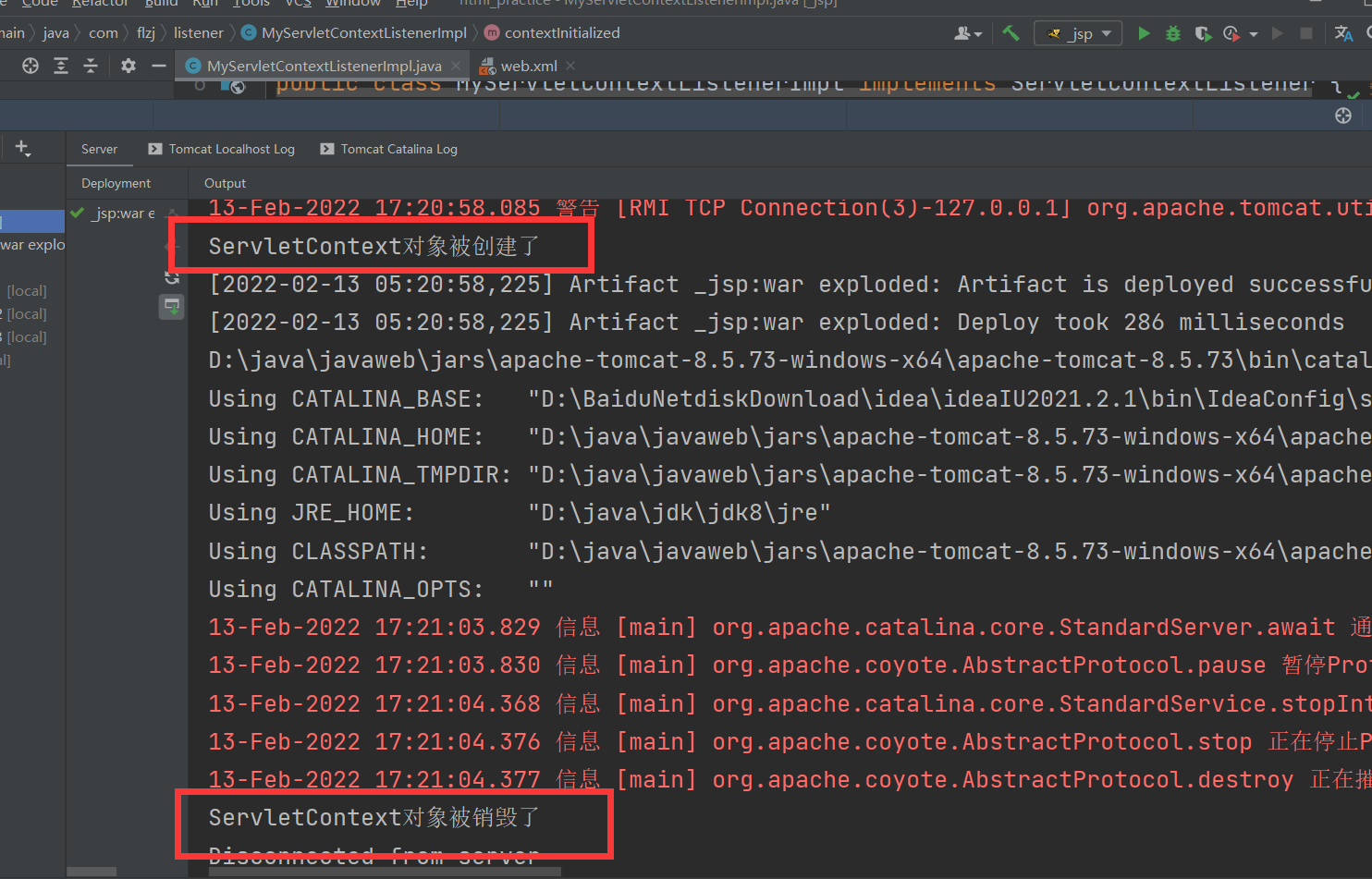Close the web.xml tab
The height and width of the screenshot is (879, 1372).
coord(570,66)
